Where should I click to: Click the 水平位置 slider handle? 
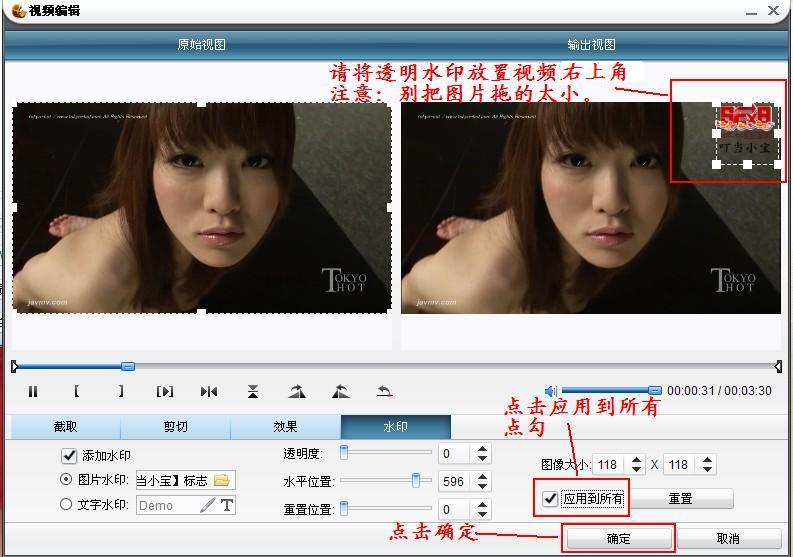point(416,480)
